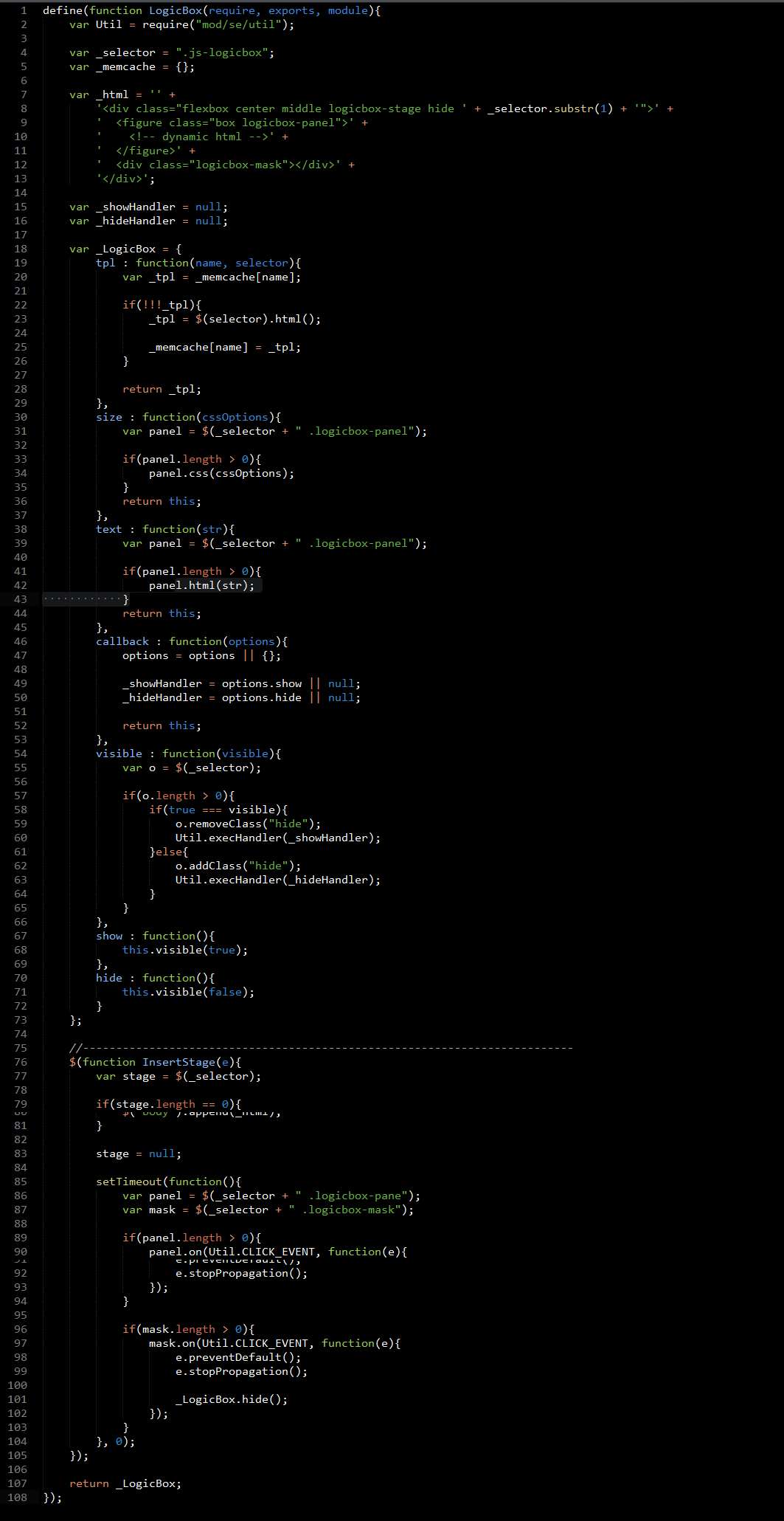Screen dimensions: 784x1521
Task: Click Util.execHandler(_showHandler) call
Action: pyautogui.click(x=277, y=838)
